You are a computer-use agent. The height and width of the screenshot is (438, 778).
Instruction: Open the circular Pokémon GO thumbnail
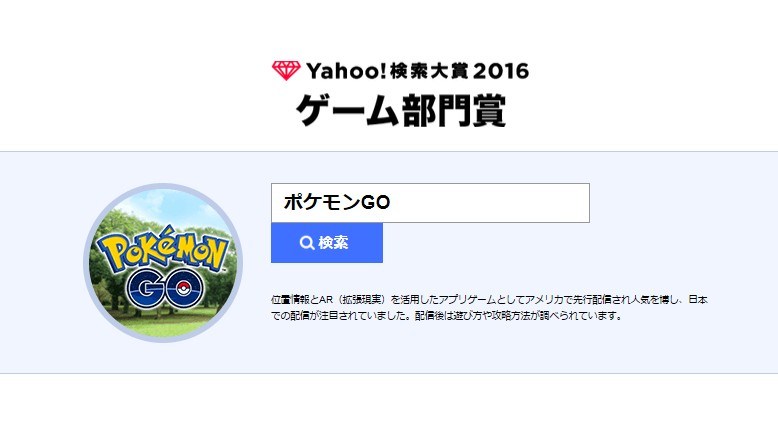(x=163, y=263)
